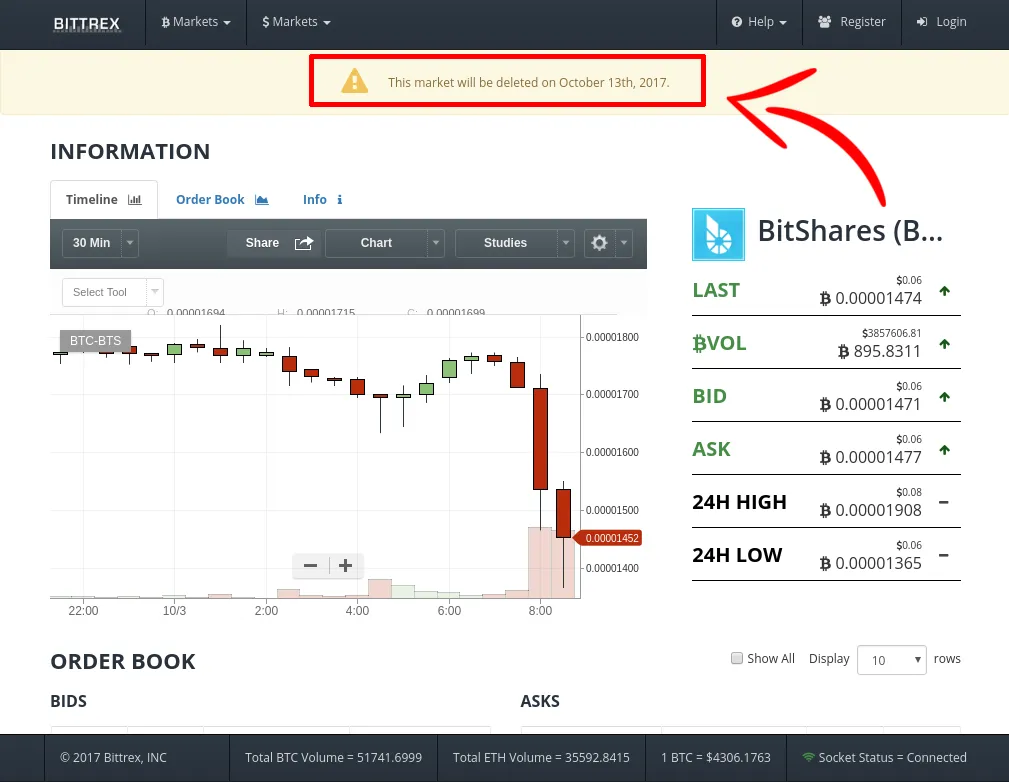Click the Total BTC Volume status entry
Screen dimensions: 1009x782
point(333,758)
